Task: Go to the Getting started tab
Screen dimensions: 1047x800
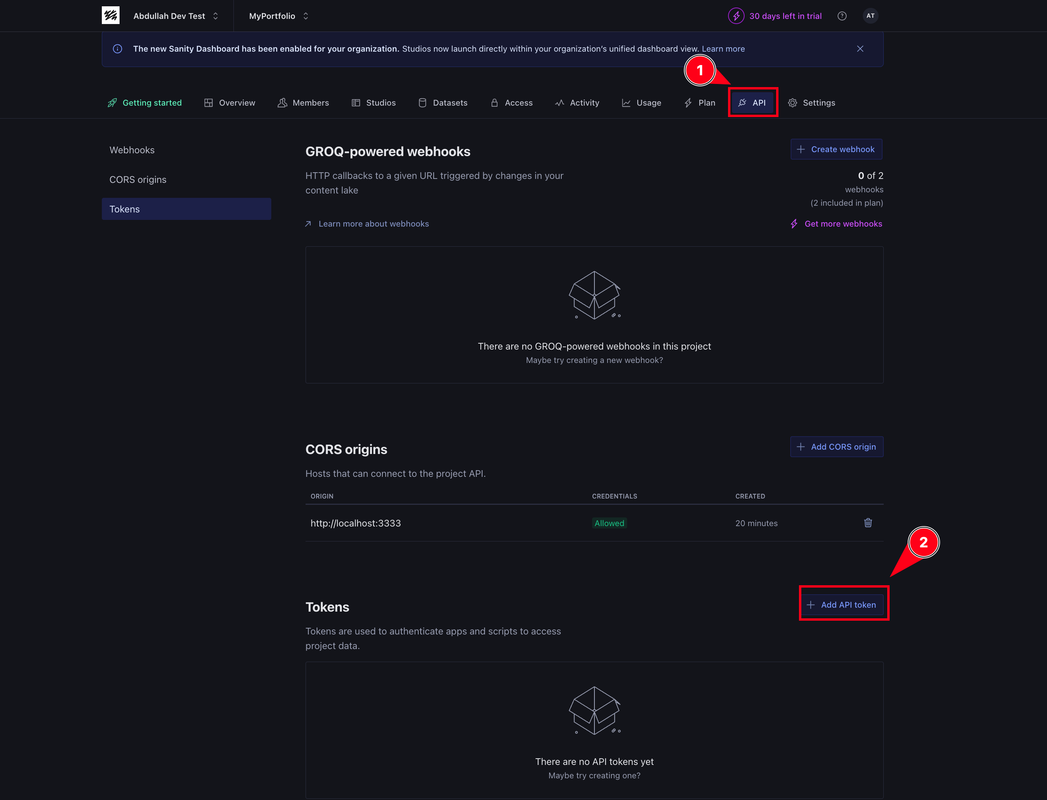Action: [x=144, y=103]
